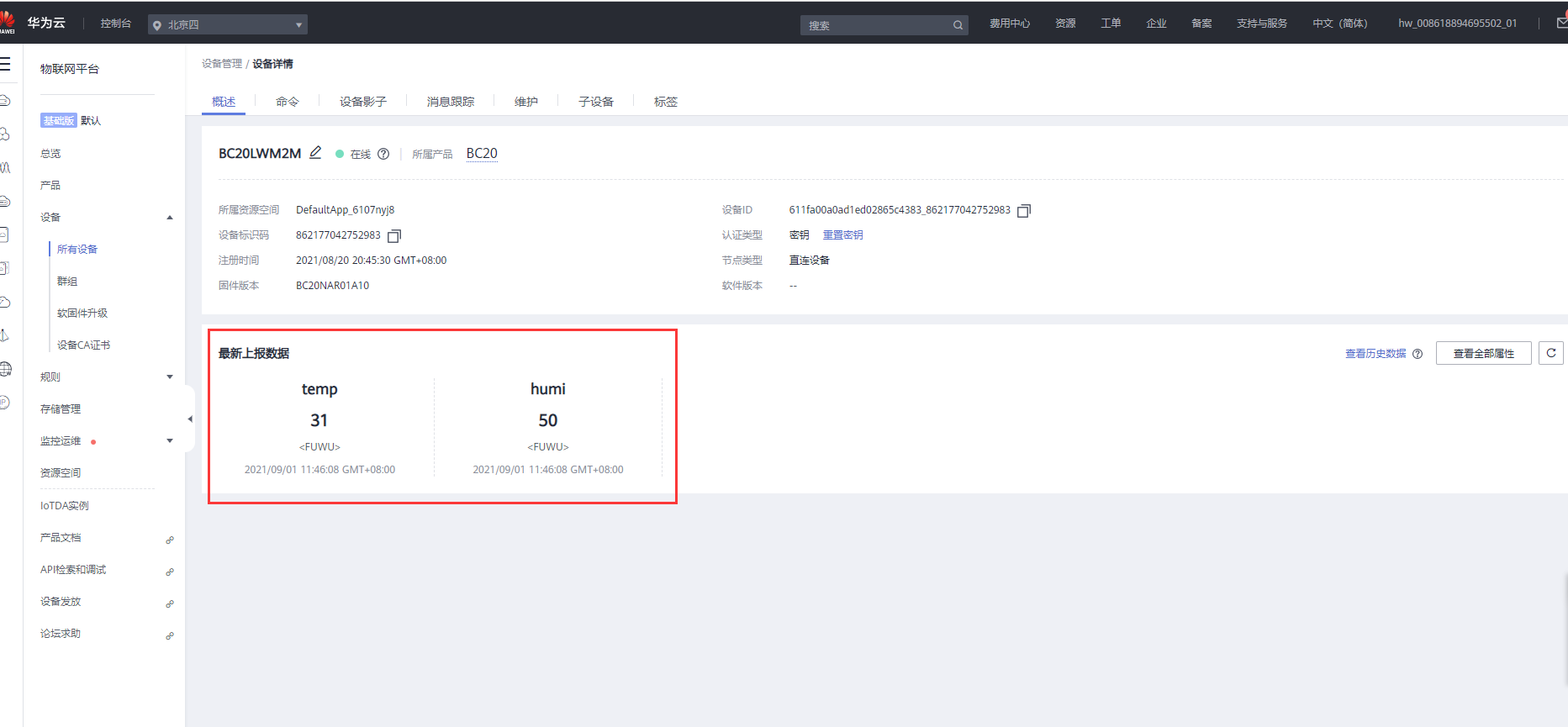Image resolution: width=1568 pixels, height=727 pixels.
Task: Click the cloud server icon below hamburger menu
Action: point(5,100)
